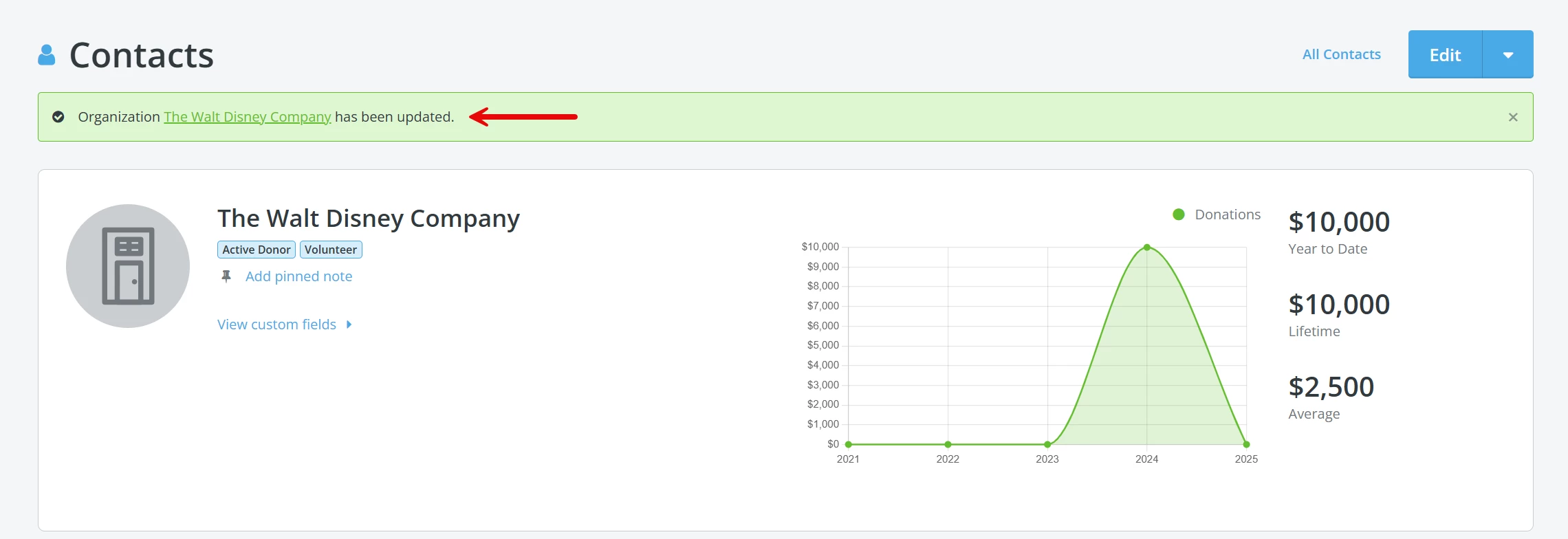Click the Volunteer tag
The height and width of the screenshot is (539, 1568).
pyautogui.click(x=331, y=250)
